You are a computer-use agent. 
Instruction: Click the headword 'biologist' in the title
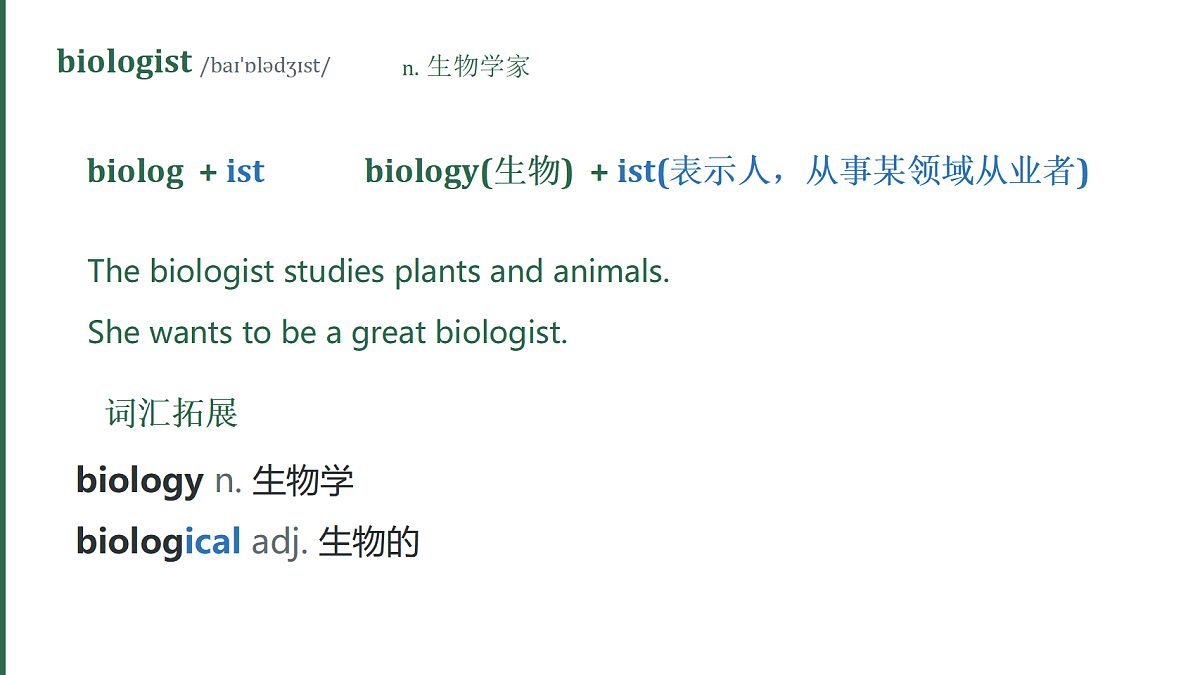[124, 62]
